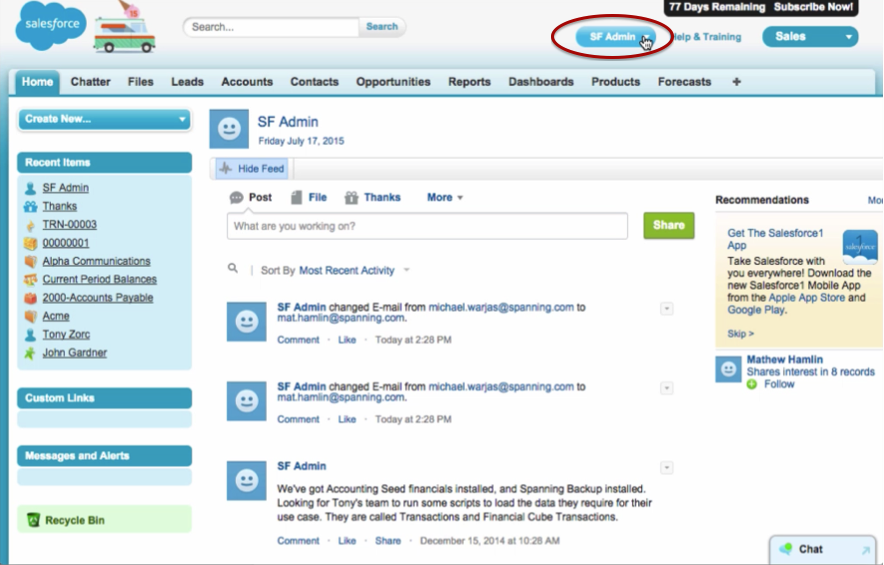884x565 pixels.
Task: Click Follow for Mathew Hamlin
Action: tap(779, 384)
